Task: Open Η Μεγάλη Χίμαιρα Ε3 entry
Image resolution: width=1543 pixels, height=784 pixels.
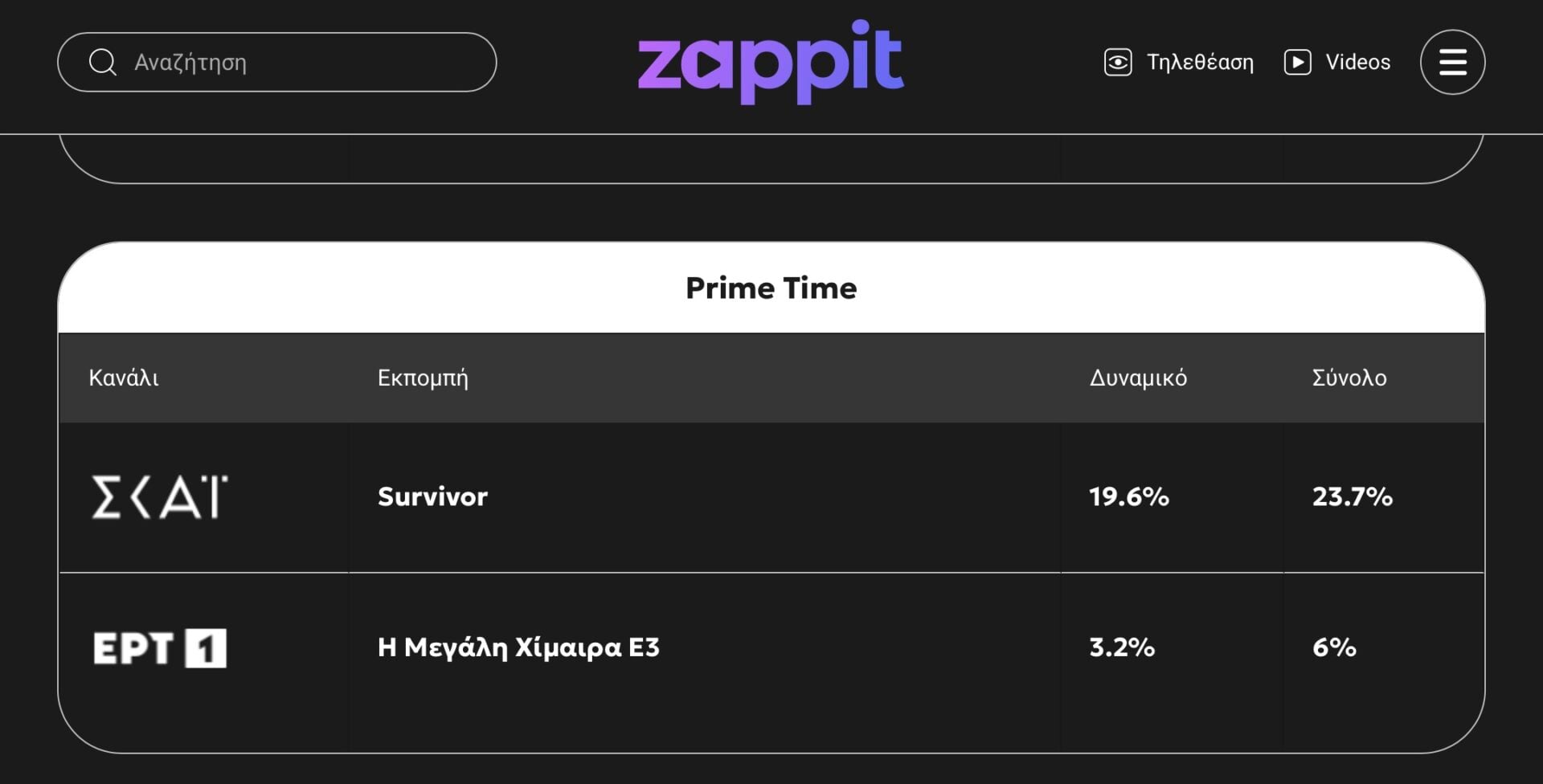Action: point(518,647)
